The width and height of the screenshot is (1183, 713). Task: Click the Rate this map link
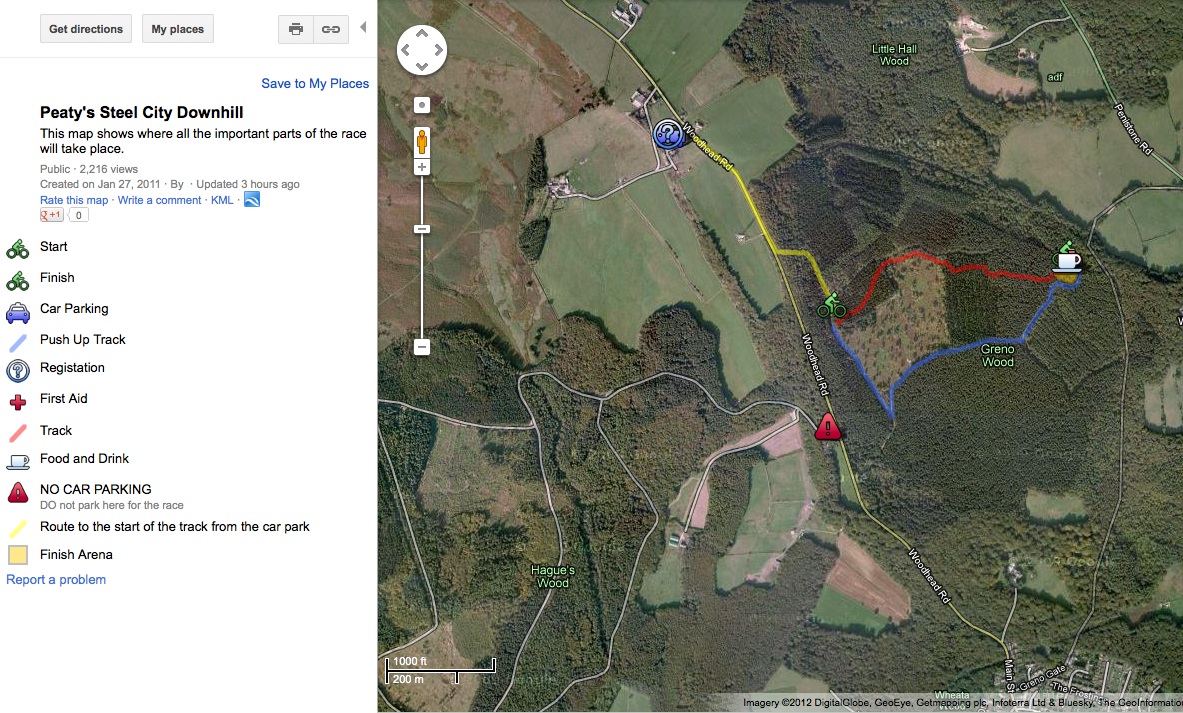[74, 200]
